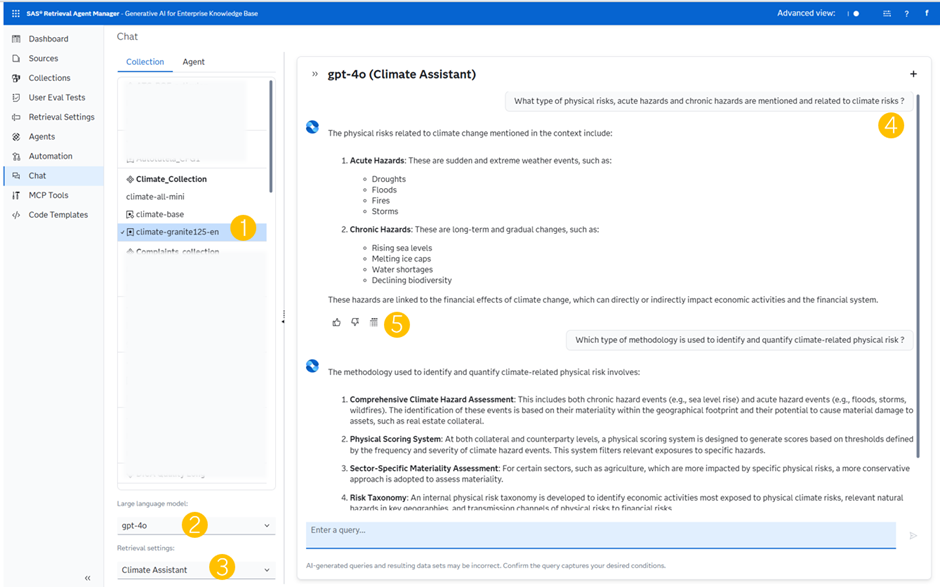Viewport: 940px width, 587px height.
Task: Click the climate-base collection icon
Action: [129, 214]
